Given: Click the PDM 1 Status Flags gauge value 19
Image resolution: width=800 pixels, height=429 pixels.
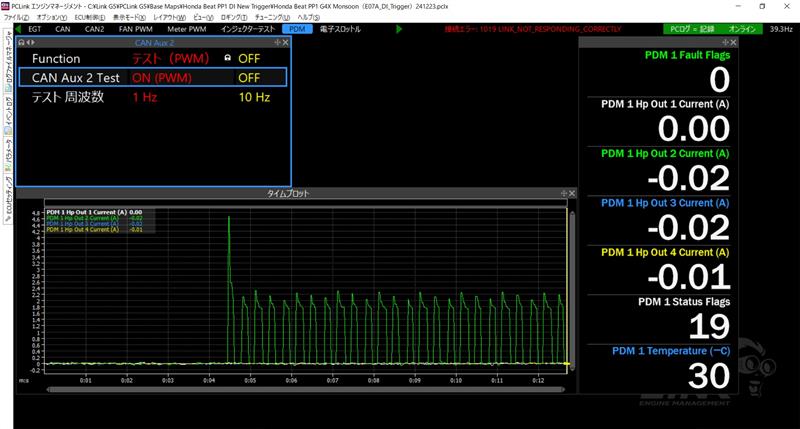Looking at the screenshot, I should (710, 326).
